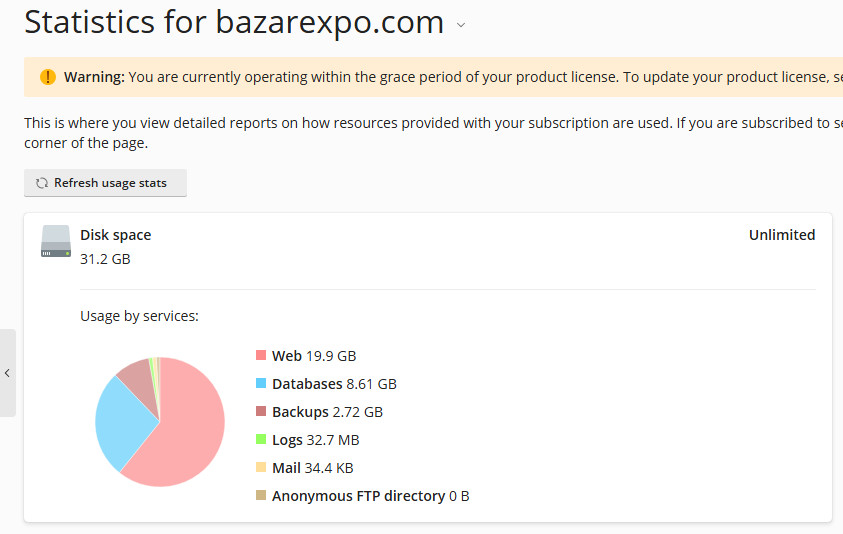The width and height of the screenshot is (843, 534).
Task: Click the green Logs legend swatch
Action: pos(261,440)
